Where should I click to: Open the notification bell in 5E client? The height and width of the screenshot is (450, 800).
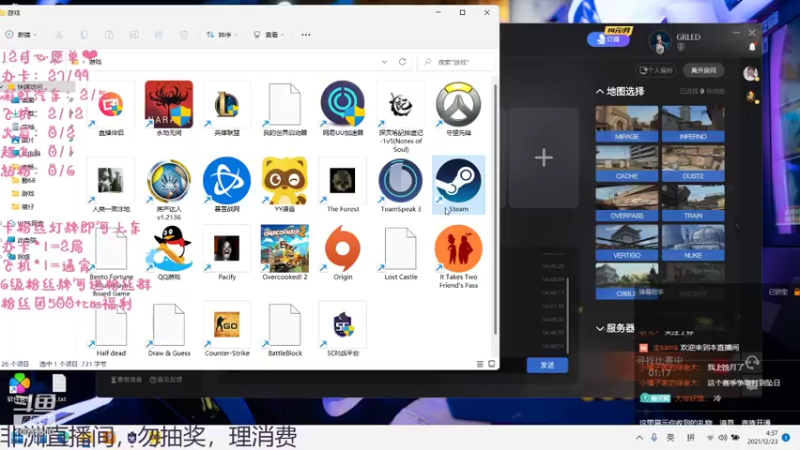pos(752,47)
